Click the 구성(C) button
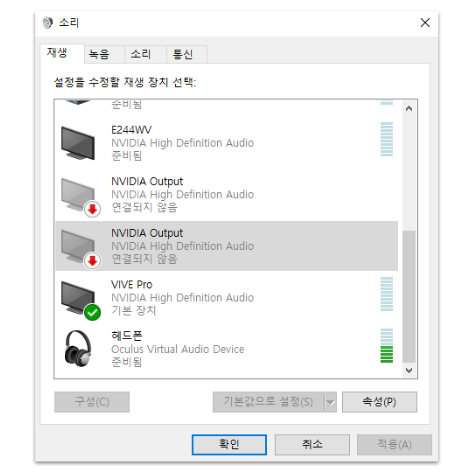Image resolution: width=475 pixels, height=472 pixels. point(92,402)
